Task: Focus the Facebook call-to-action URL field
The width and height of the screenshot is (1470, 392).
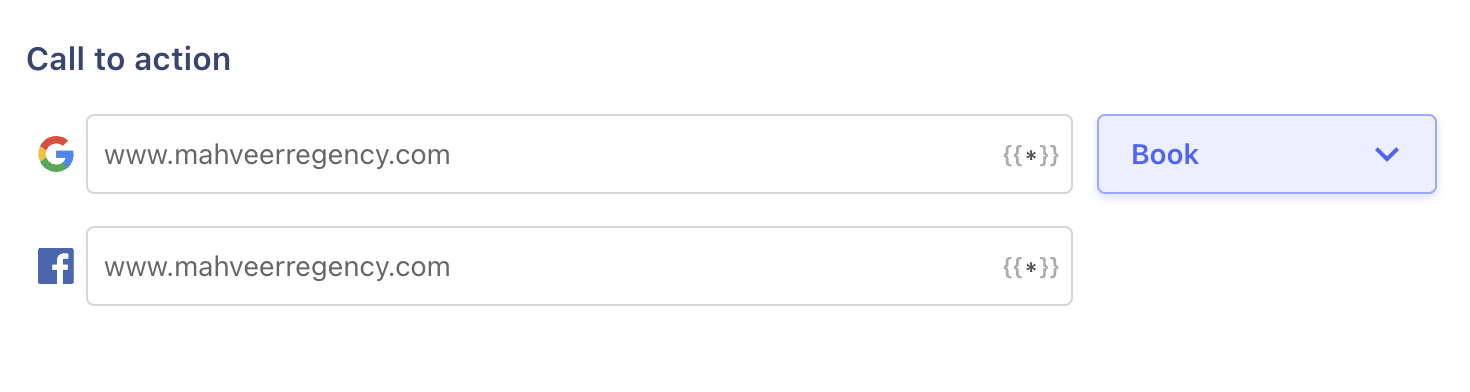Action: tap(580, 266)
